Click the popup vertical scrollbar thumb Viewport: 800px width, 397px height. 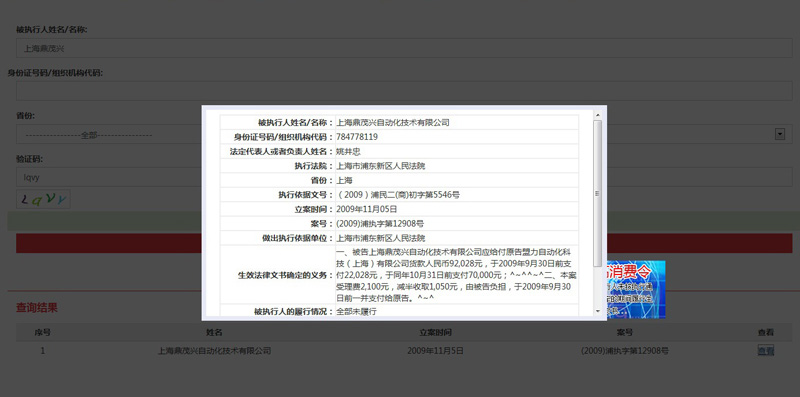(597, 193)
